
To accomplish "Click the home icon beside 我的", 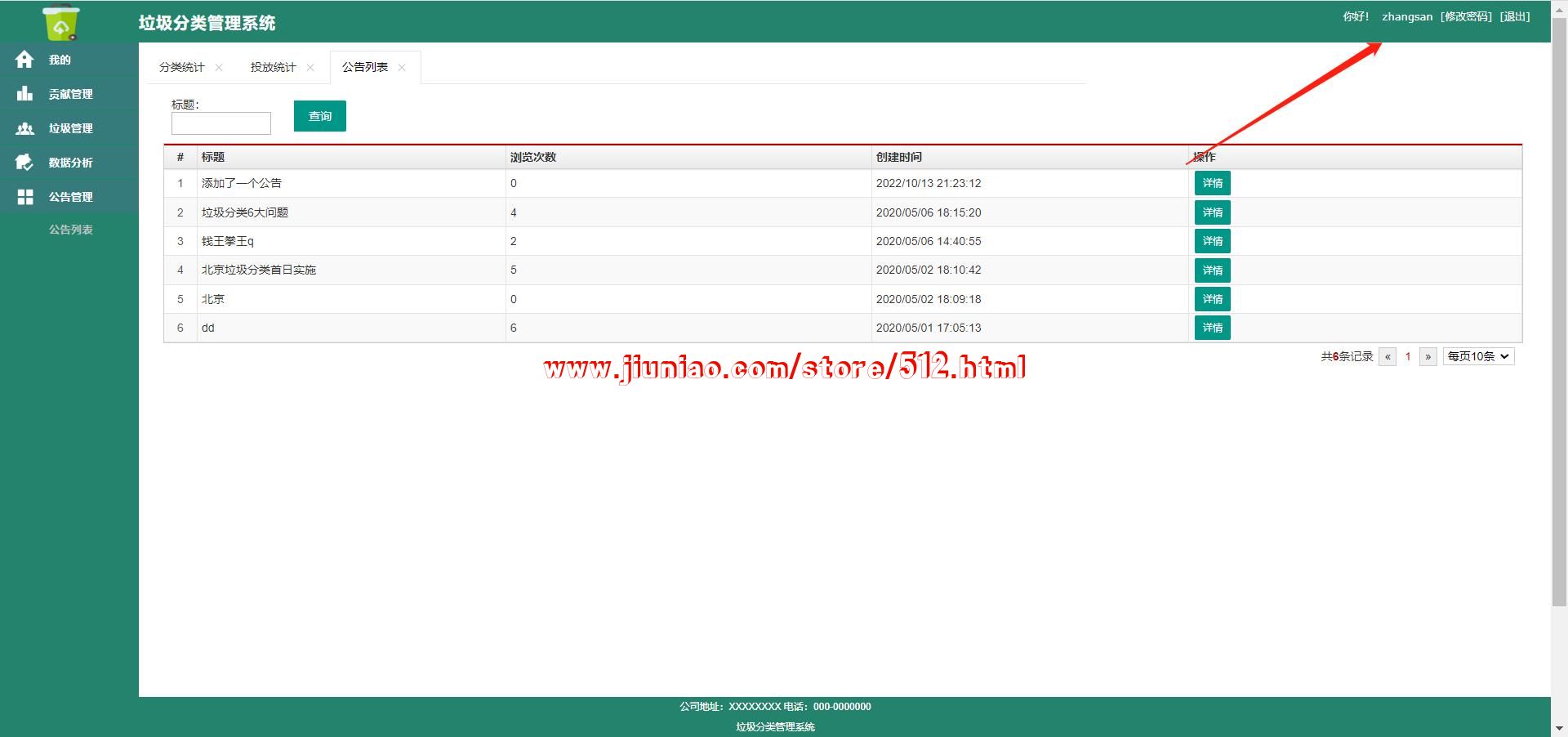I will tap(24, 60).
